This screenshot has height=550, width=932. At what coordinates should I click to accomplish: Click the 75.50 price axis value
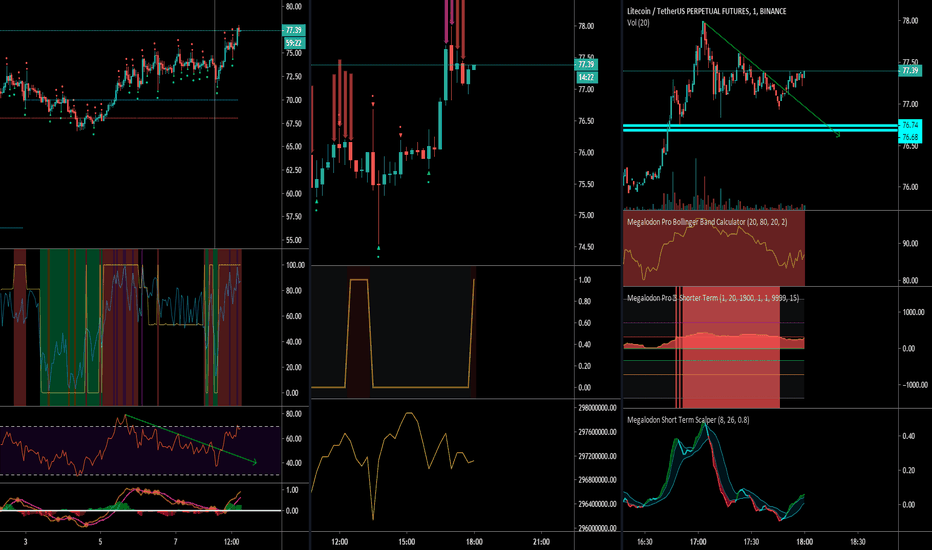point(586,184)
